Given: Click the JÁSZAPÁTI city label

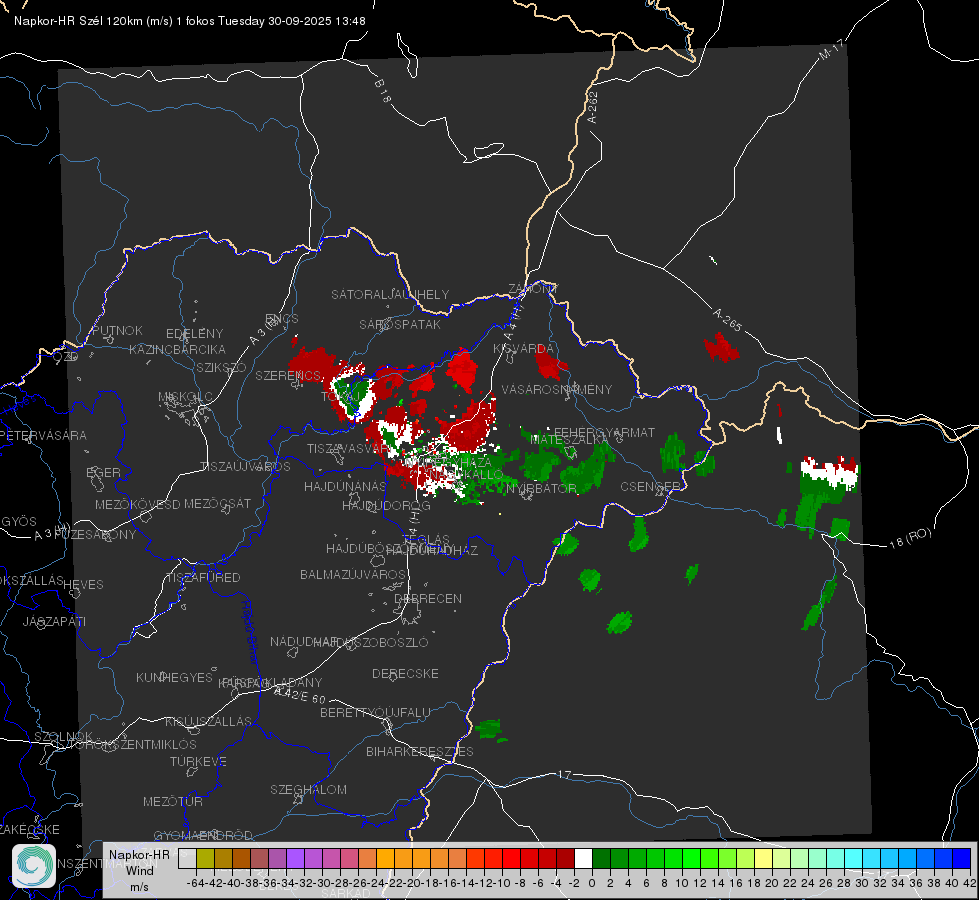Looking at the screenshot, I should (x=54, y=621).
